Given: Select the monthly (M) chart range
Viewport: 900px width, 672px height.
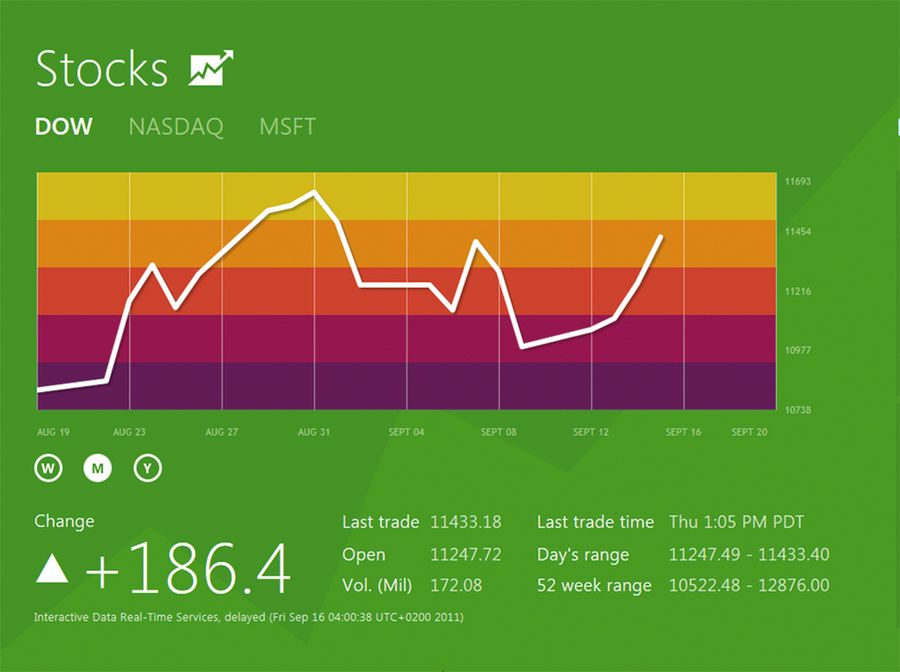Looking at the screenshot, I should click(98, 468).
